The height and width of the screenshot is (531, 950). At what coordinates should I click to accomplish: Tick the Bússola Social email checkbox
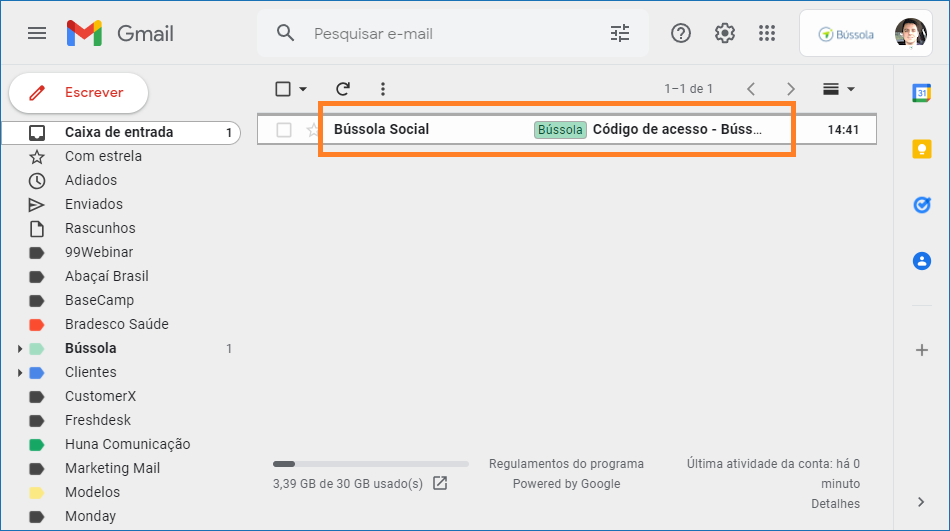coord(284,130)
